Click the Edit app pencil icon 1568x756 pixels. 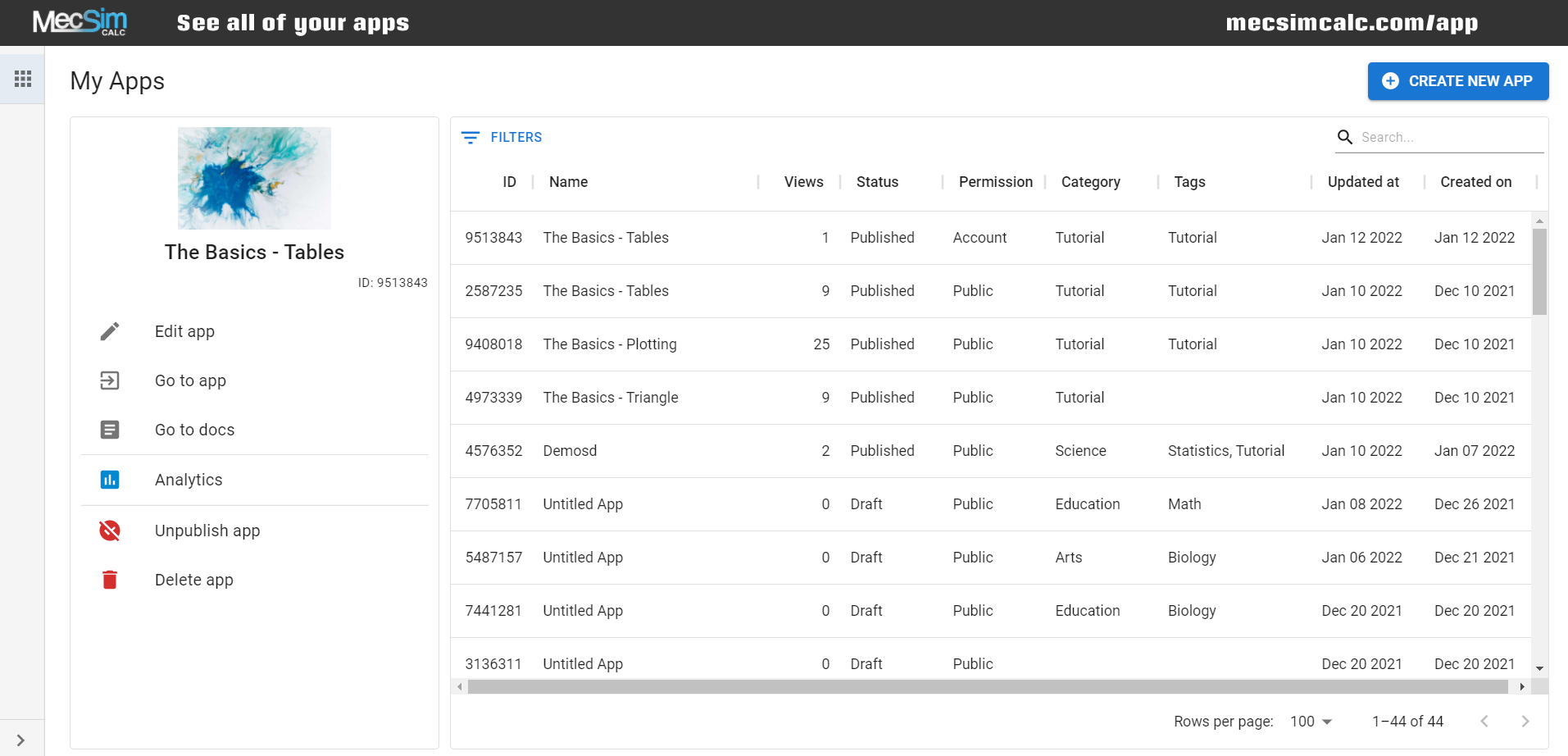[x=110, y=331]
